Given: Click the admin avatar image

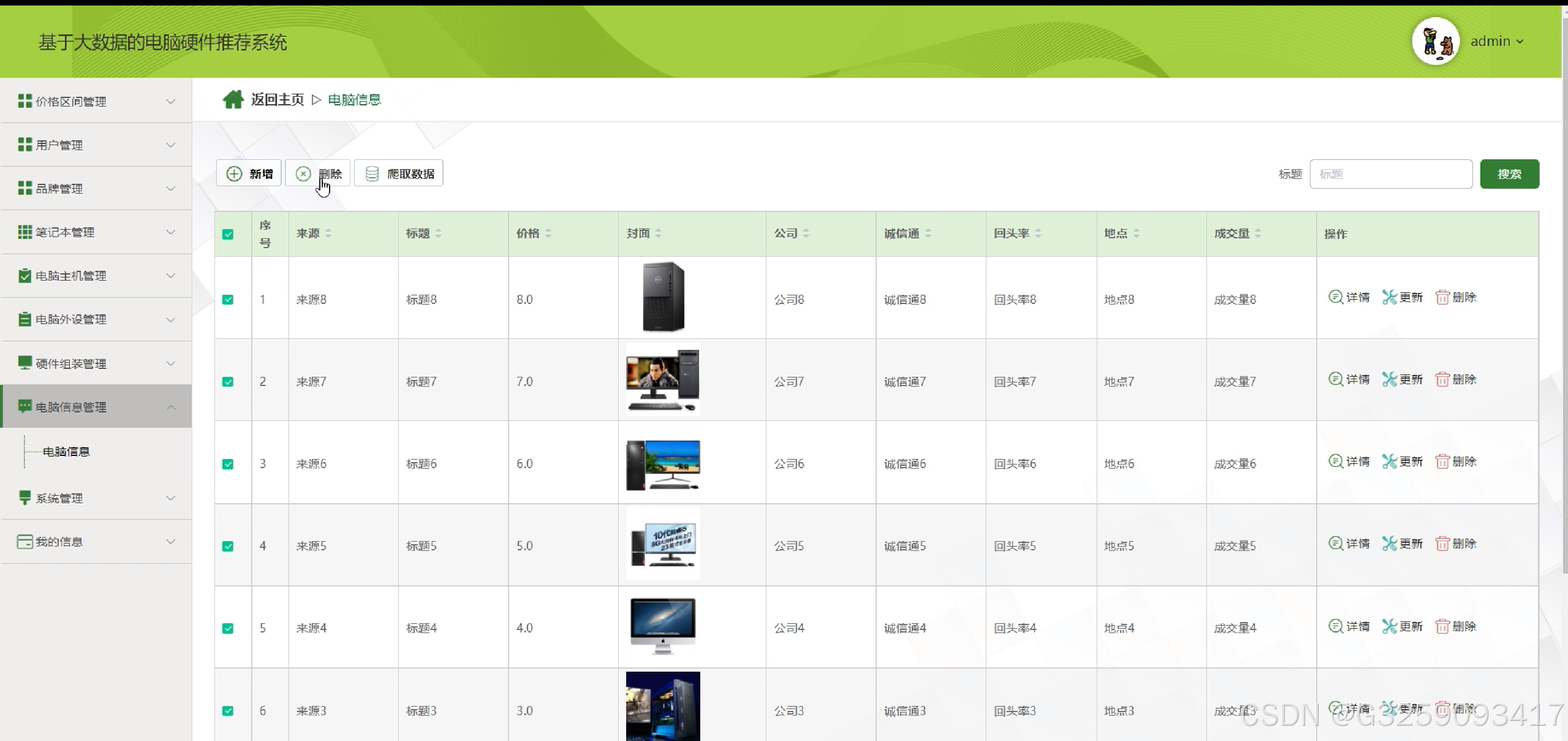Looking at the screenshot, I should tap(1436, 41).
